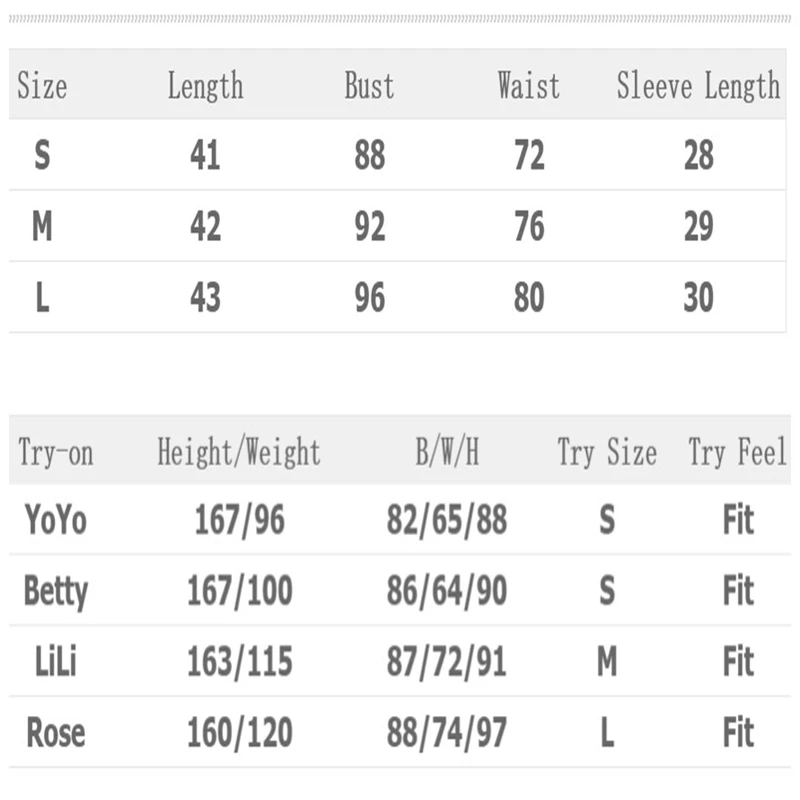Click the Waist value 80
The height and width of the screenshot is (800, 800).
528,298
